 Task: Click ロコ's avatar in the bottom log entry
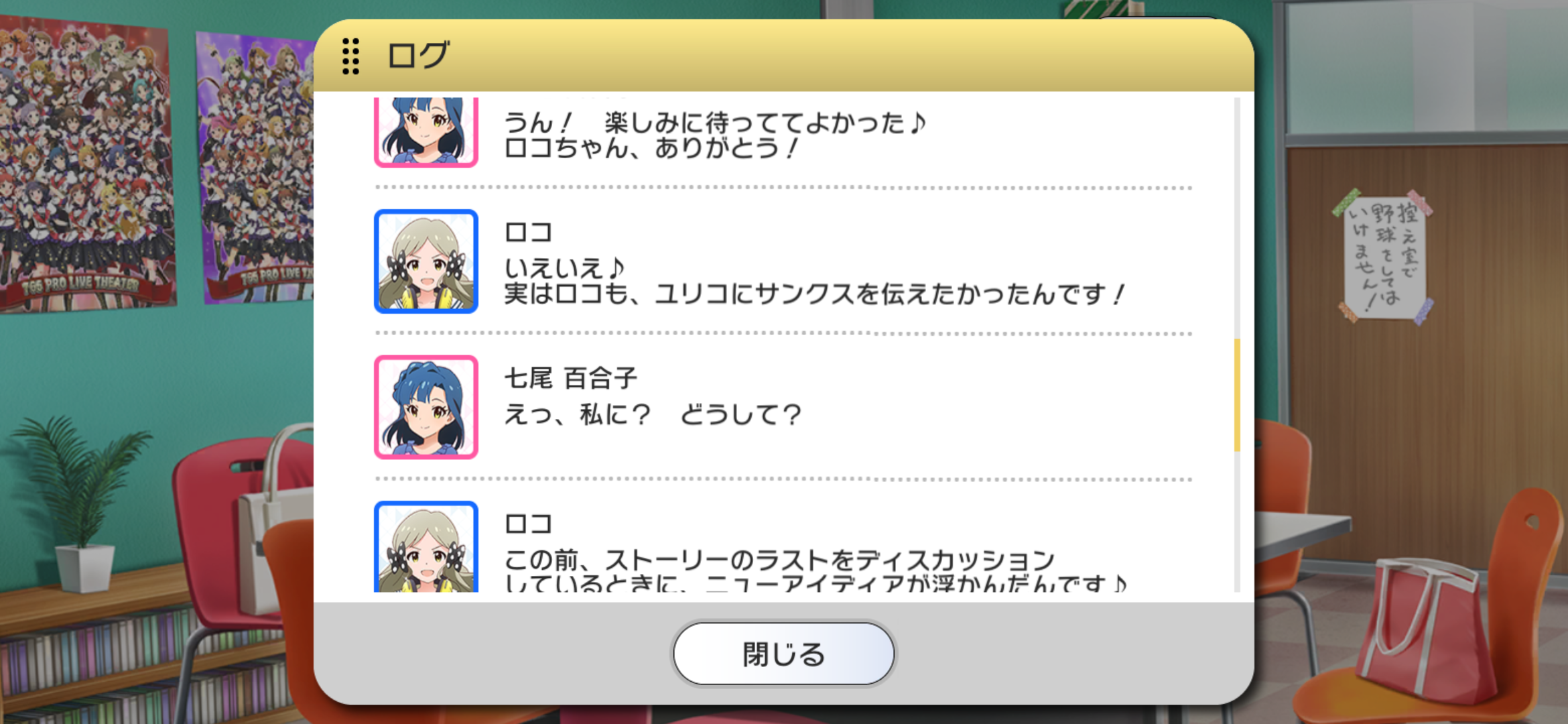pyautogui.click(x=426, y=546)
